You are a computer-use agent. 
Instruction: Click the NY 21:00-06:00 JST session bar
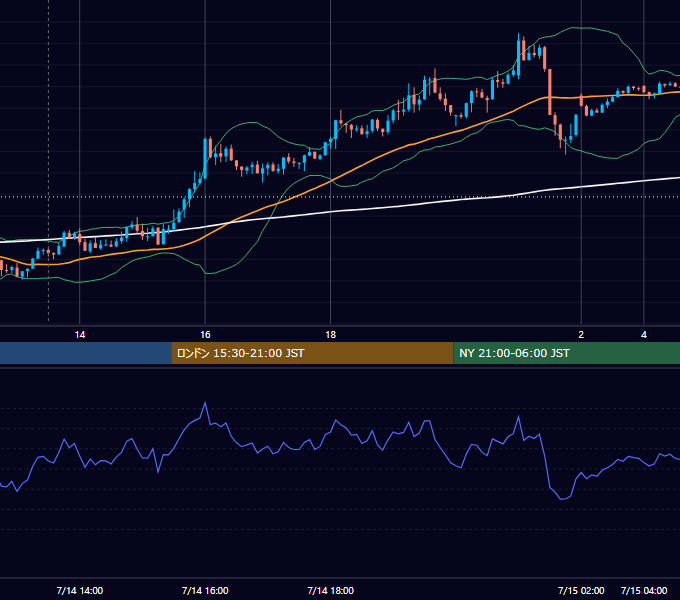click(x=566, y=353)
